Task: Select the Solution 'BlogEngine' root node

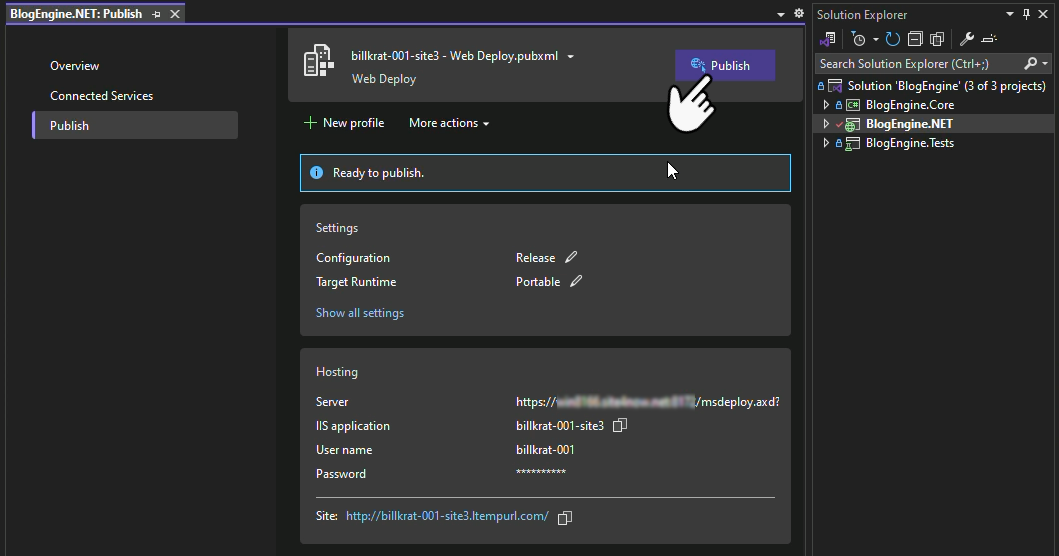Action: pyautogui.click(x=946, y=86)
